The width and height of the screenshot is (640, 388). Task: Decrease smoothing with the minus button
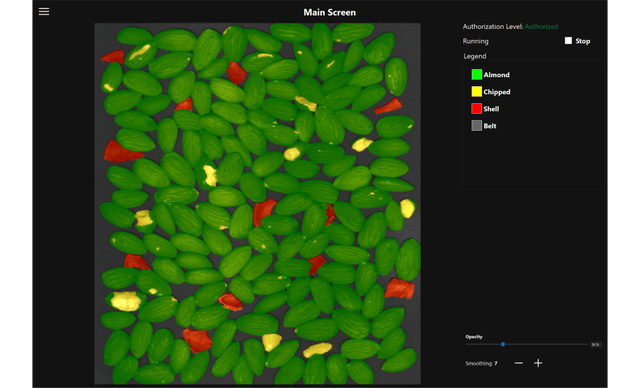(518, 363)
